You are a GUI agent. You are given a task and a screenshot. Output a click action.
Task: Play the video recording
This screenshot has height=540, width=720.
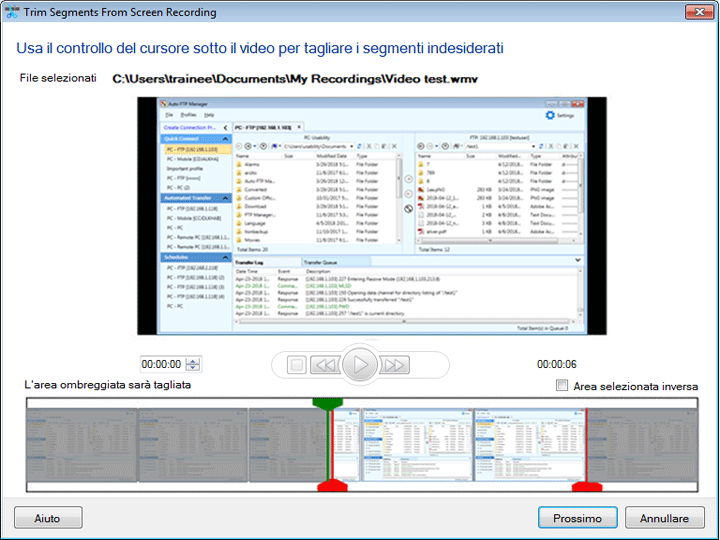[360, 365]
